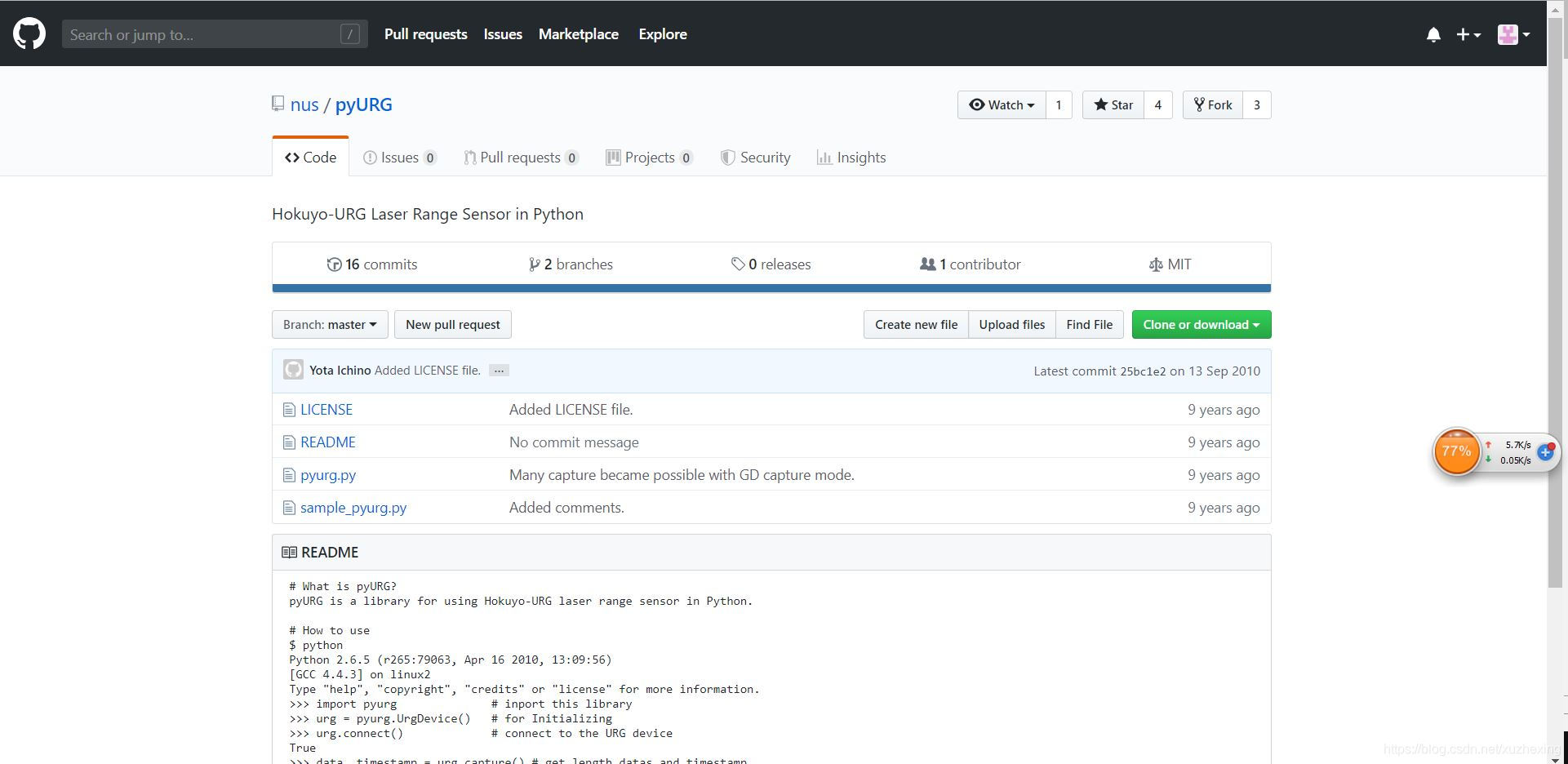Focus the Search or jump to field
This screenshot has height=764, width=1568.
(x=215, y=34)
